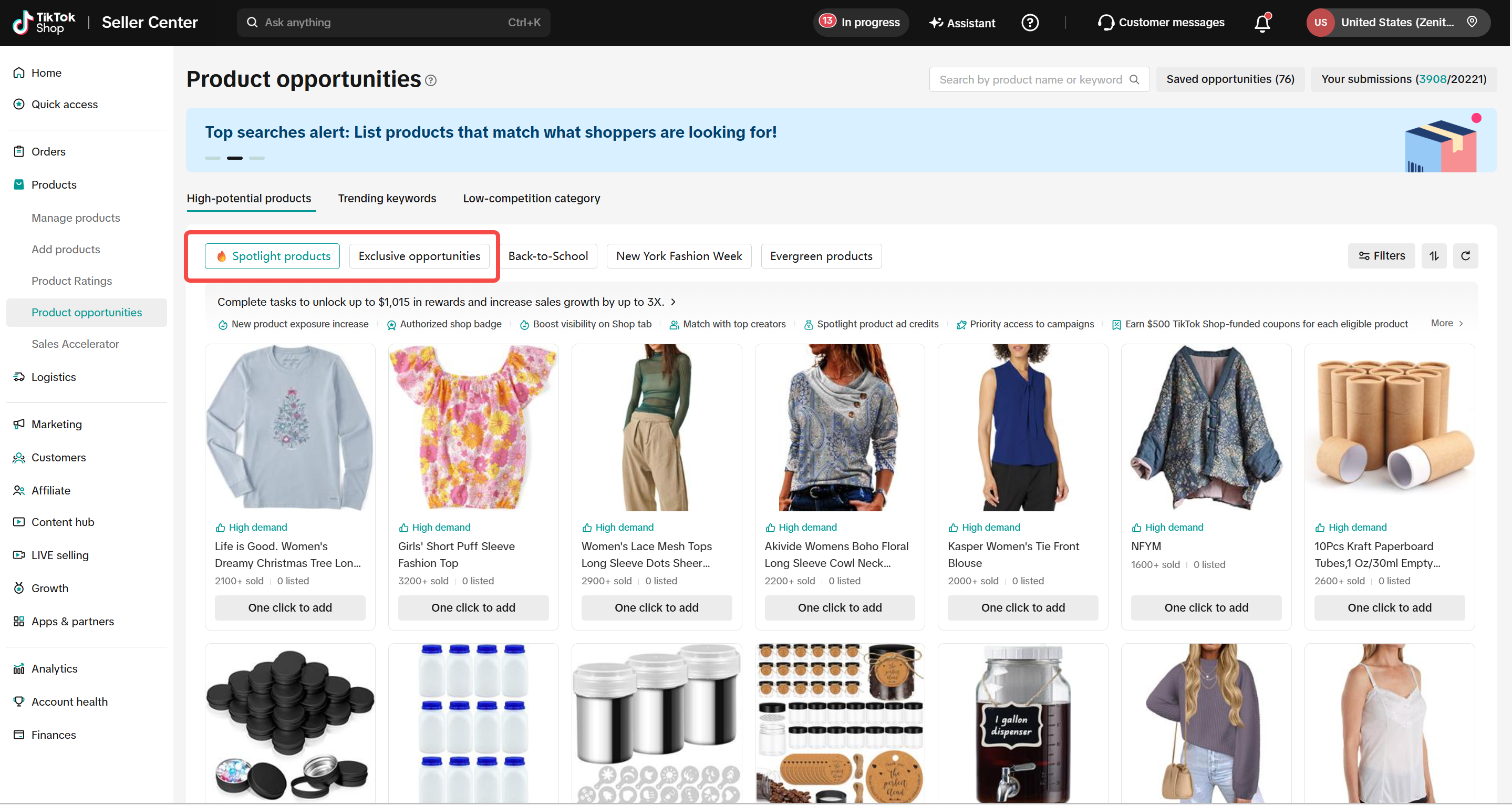Click the Finances card icon in the sidebar
The width and height of the screenshot is (1512, 805).
click(19, 735)
